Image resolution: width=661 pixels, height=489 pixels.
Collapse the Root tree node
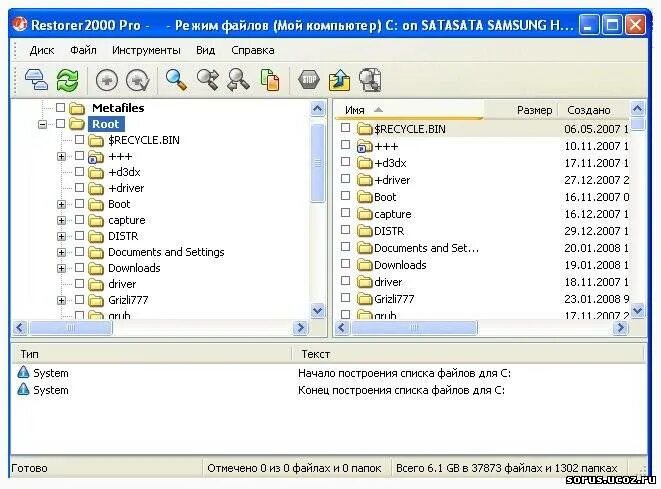pos(43,124)
